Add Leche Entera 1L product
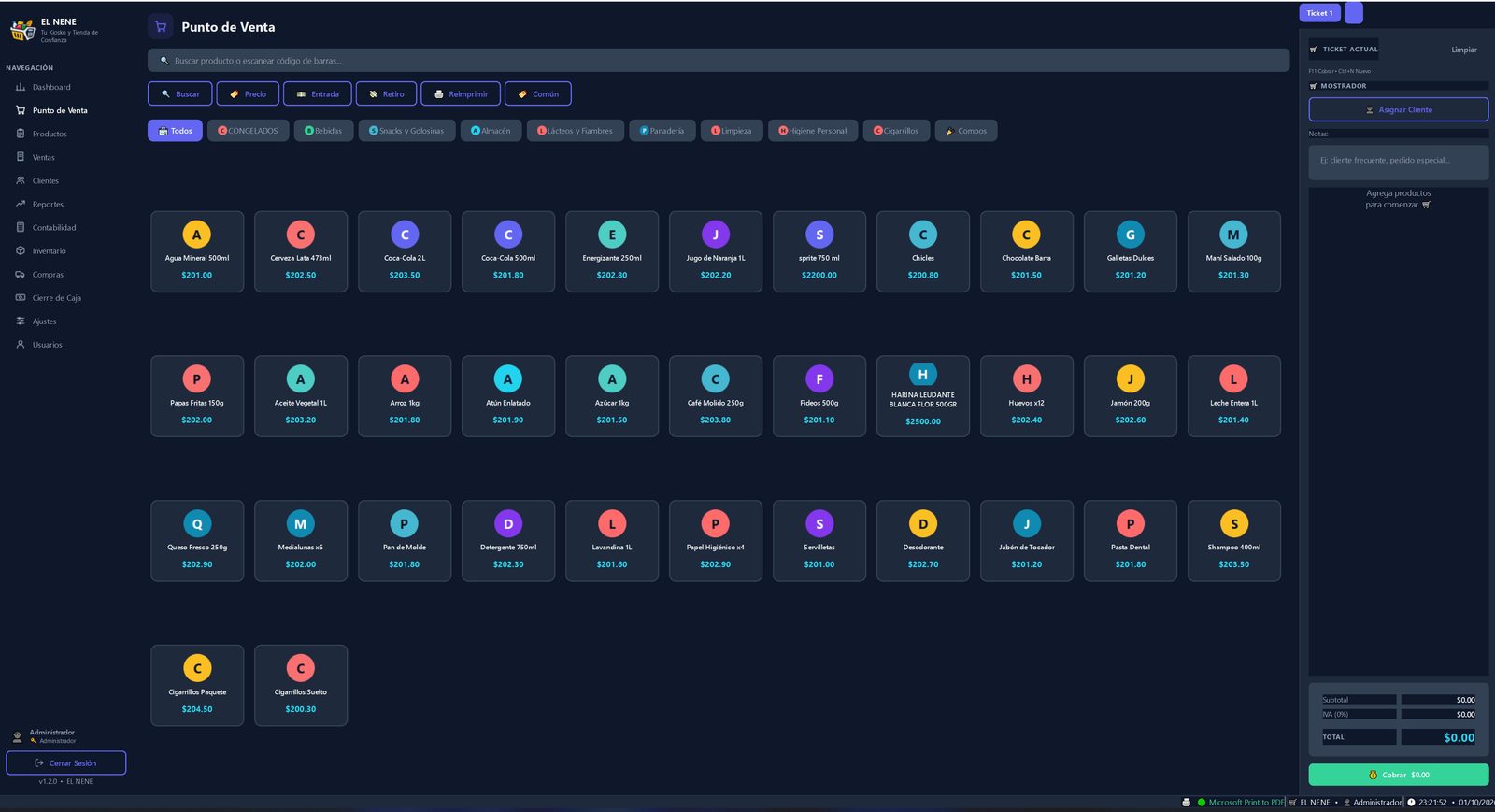Screen dimensions: 1495x812 pos(1234,396)
